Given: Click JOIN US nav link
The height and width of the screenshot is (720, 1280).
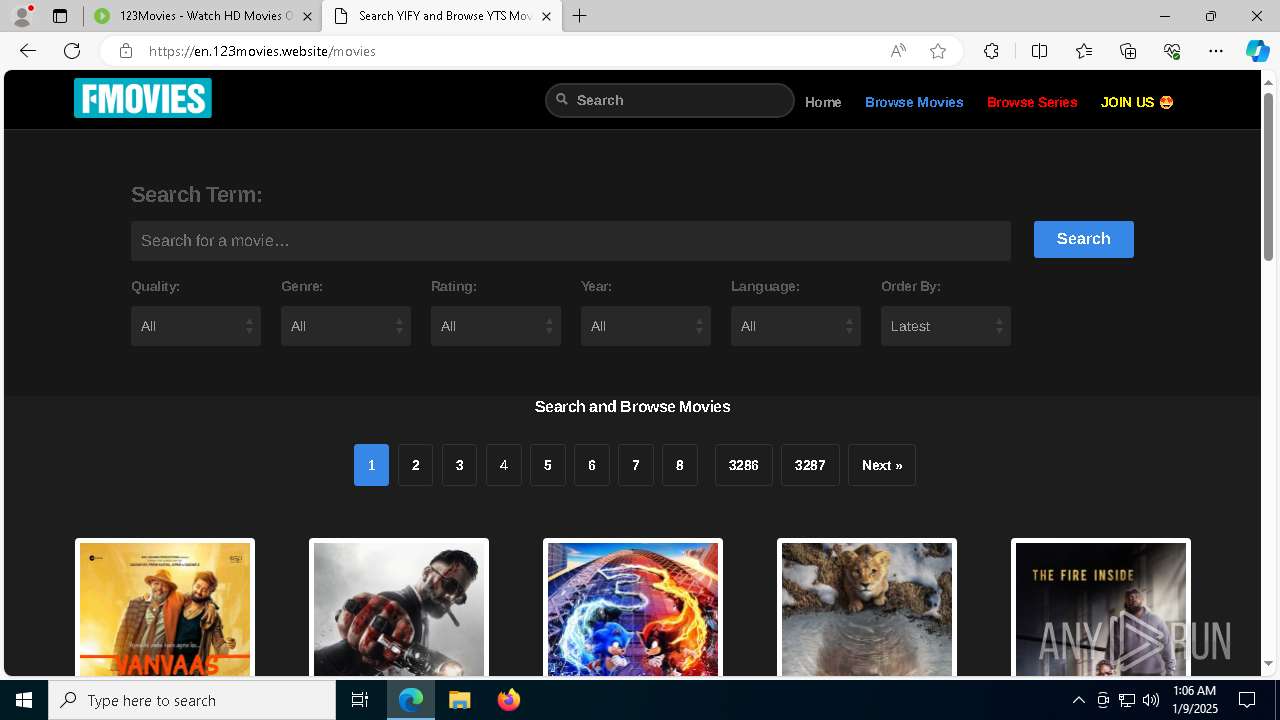Looking at the screenshot, I should point(1137,102).
